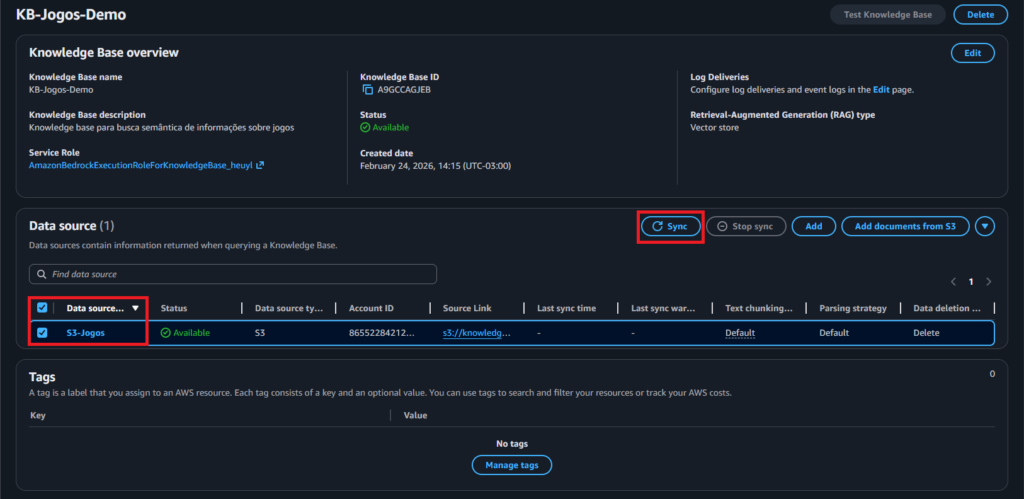Click the Sync button
1024x499 pixels.
click(670, 227)
